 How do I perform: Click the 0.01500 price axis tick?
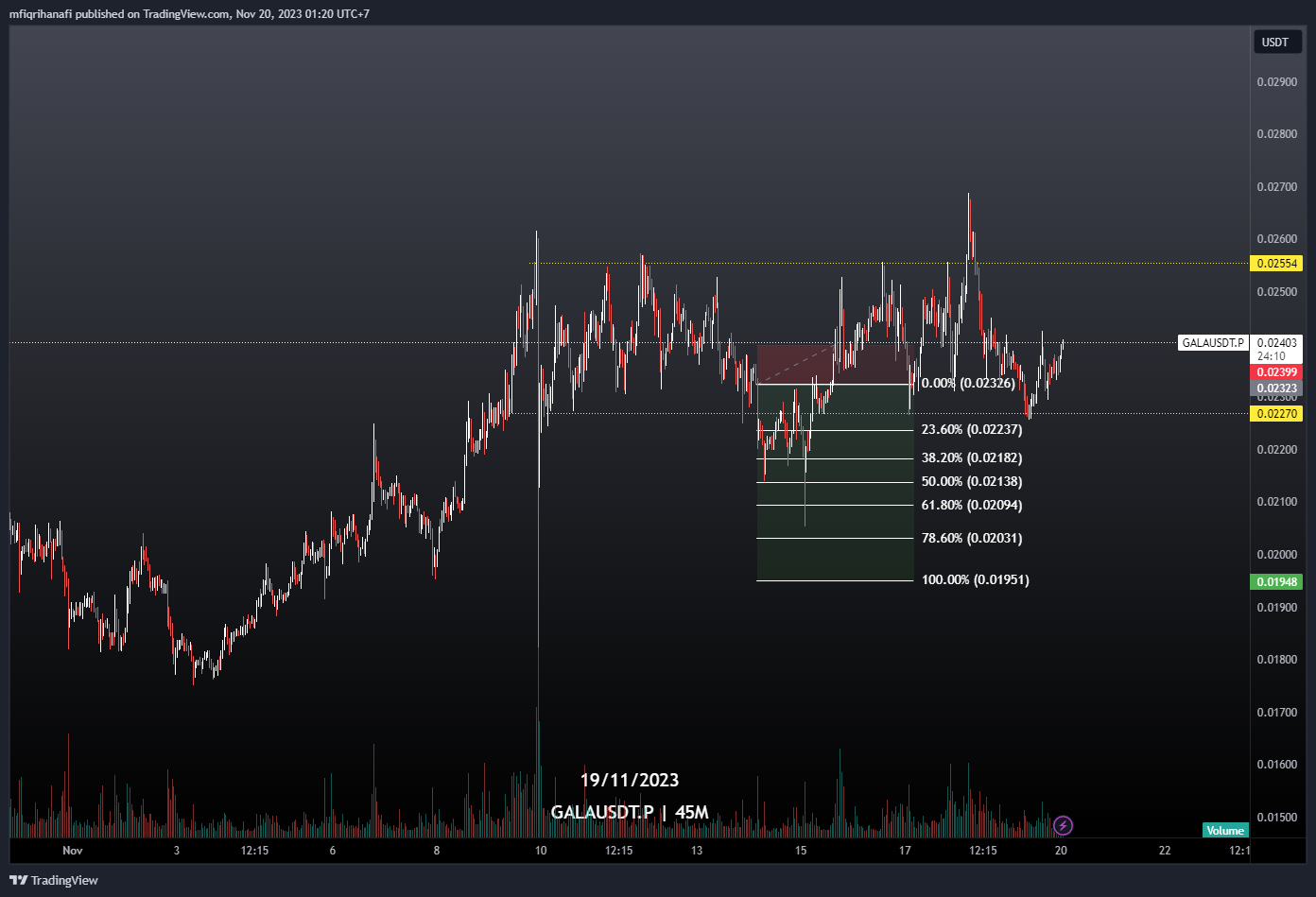click(1276, 817)
